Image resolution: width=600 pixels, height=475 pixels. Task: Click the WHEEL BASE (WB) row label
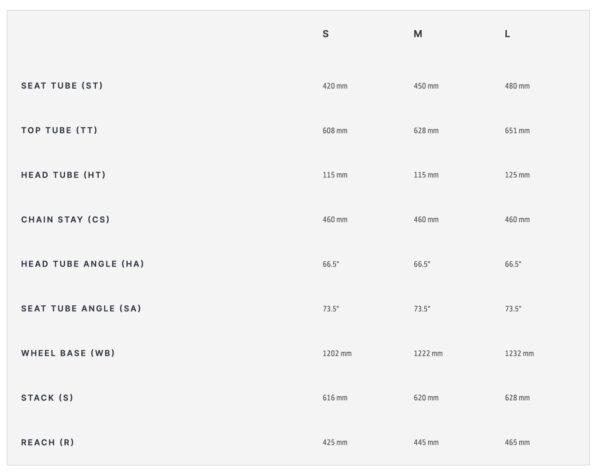(68, 353)
